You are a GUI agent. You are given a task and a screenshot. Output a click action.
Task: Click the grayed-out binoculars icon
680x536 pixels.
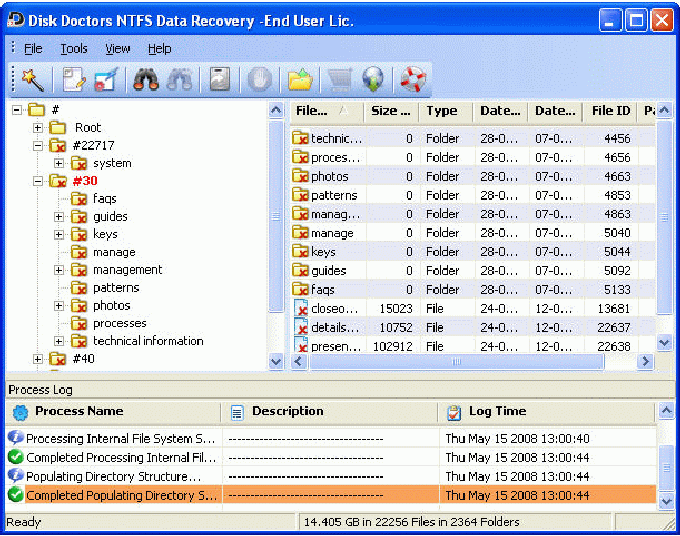click(x=179, y=80)
